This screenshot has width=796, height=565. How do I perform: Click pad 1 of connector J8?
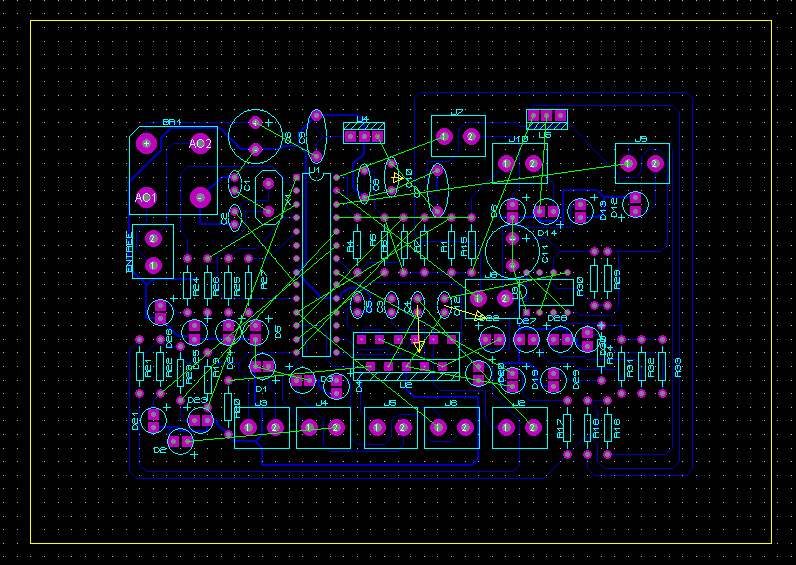coord(478,299)
